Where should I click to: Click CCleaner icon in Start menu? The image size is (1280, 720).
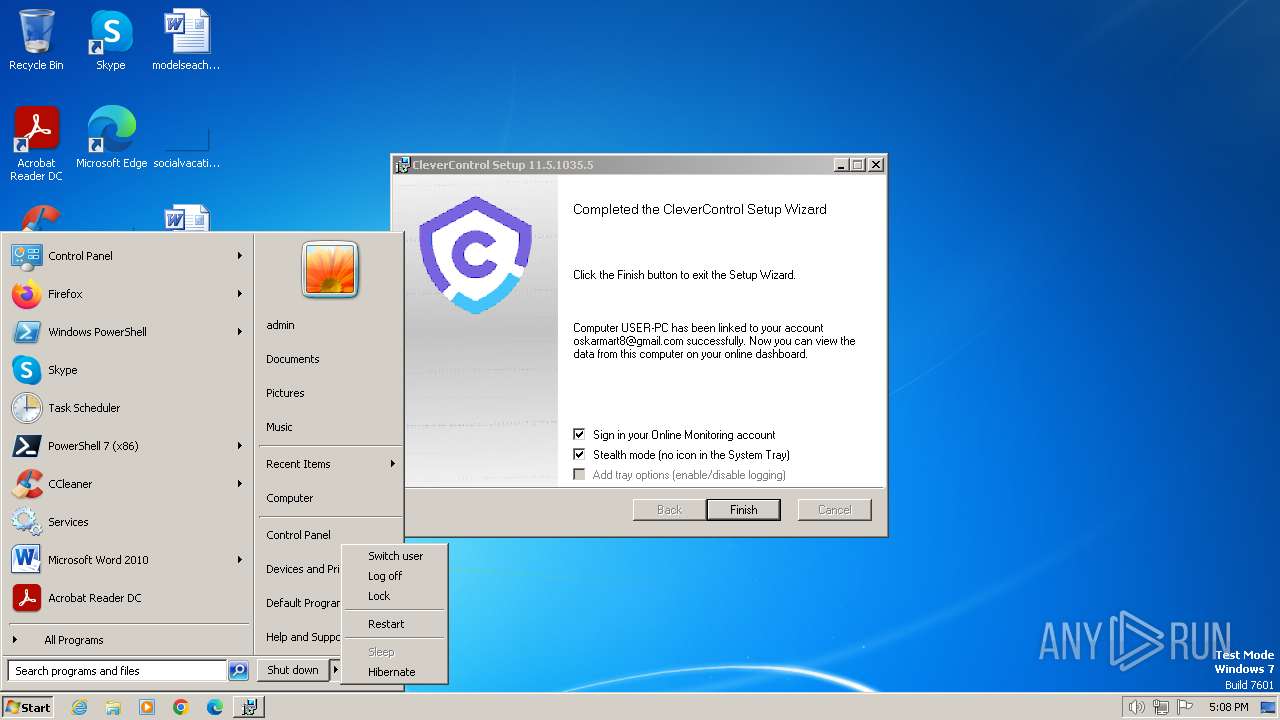point(27,484)
